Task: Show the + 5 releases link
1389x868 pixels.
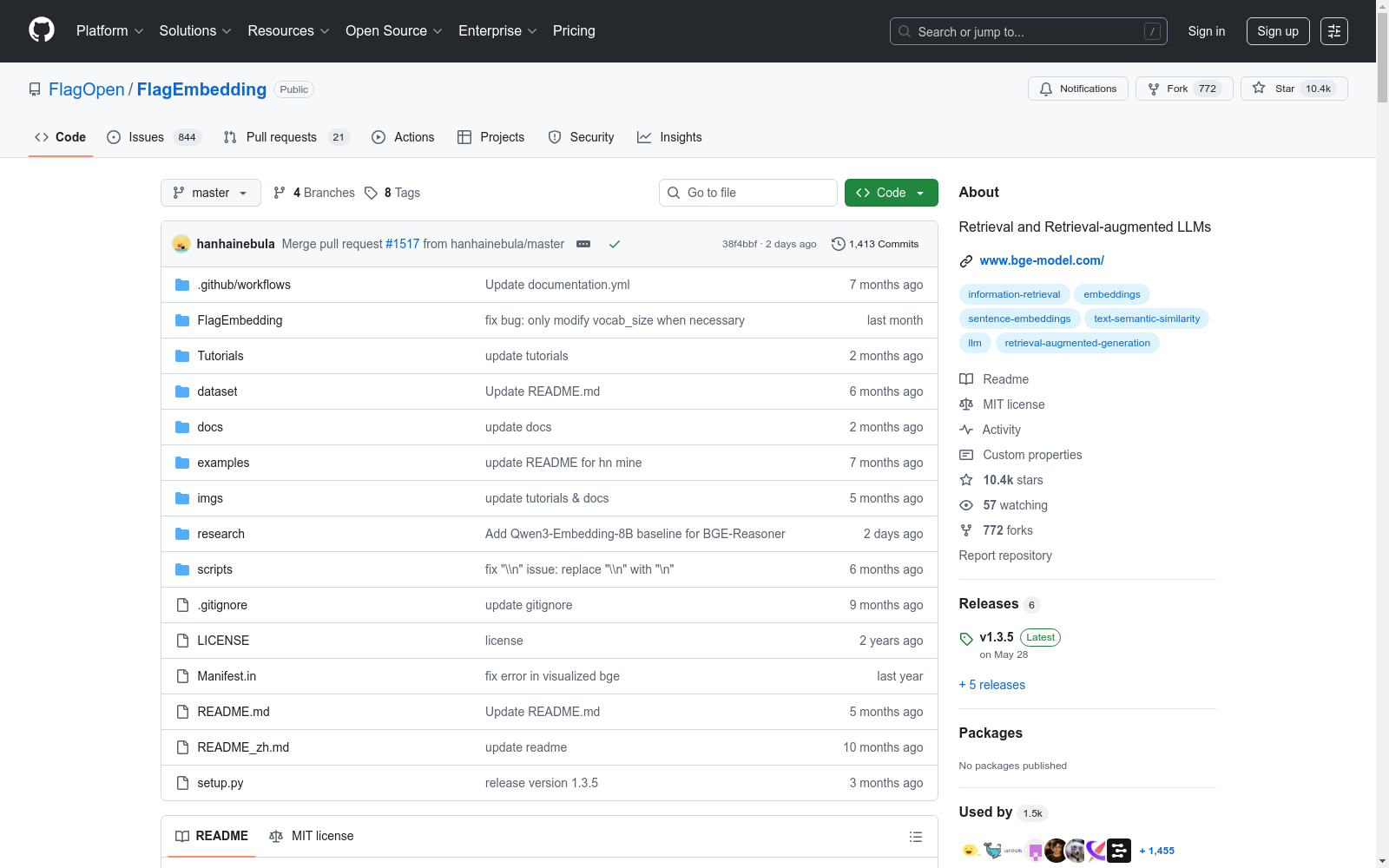Action: pos(992,685)
